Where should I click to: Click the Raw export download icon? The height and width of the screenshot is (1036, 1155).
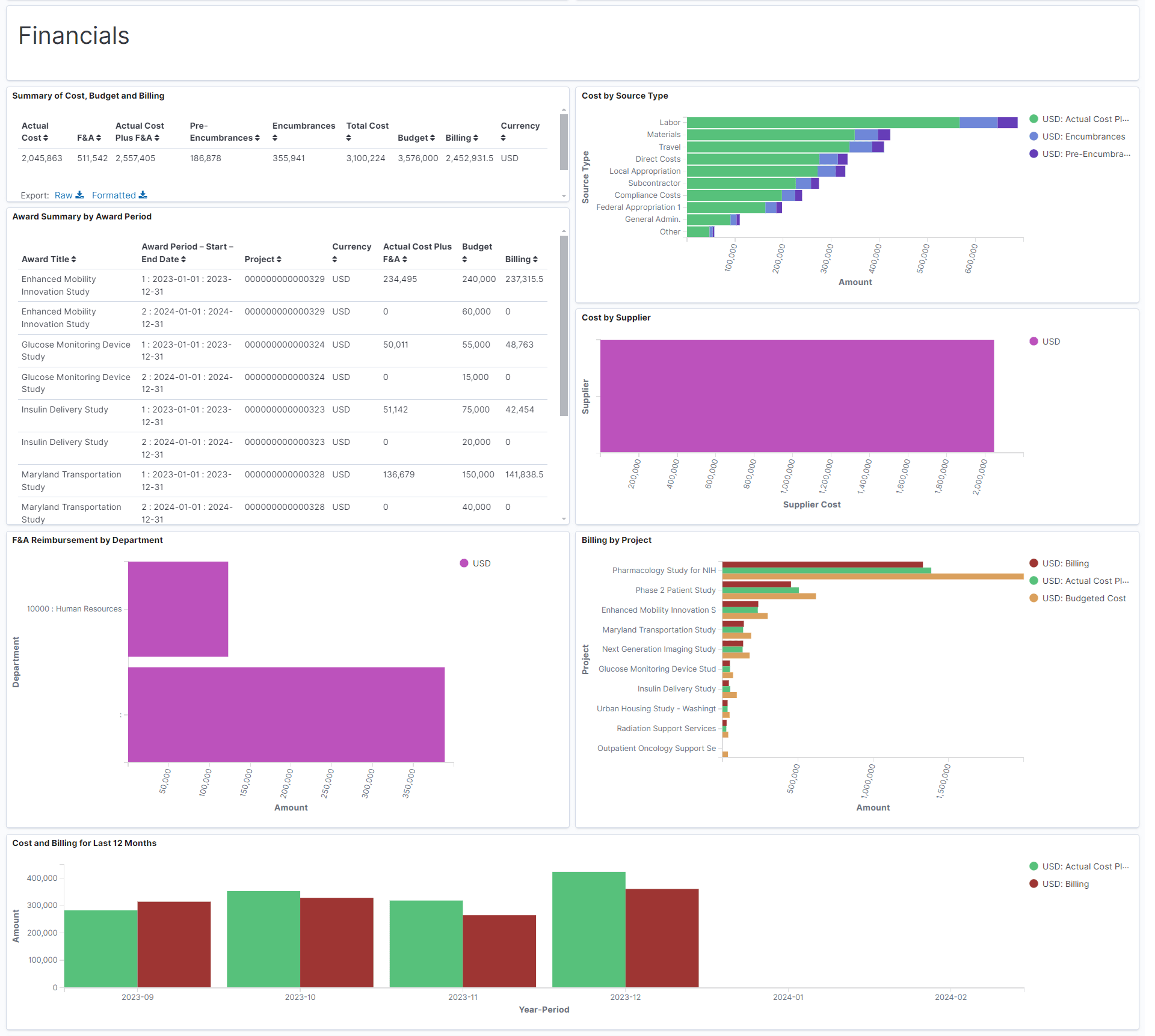(x=79, y=195)
